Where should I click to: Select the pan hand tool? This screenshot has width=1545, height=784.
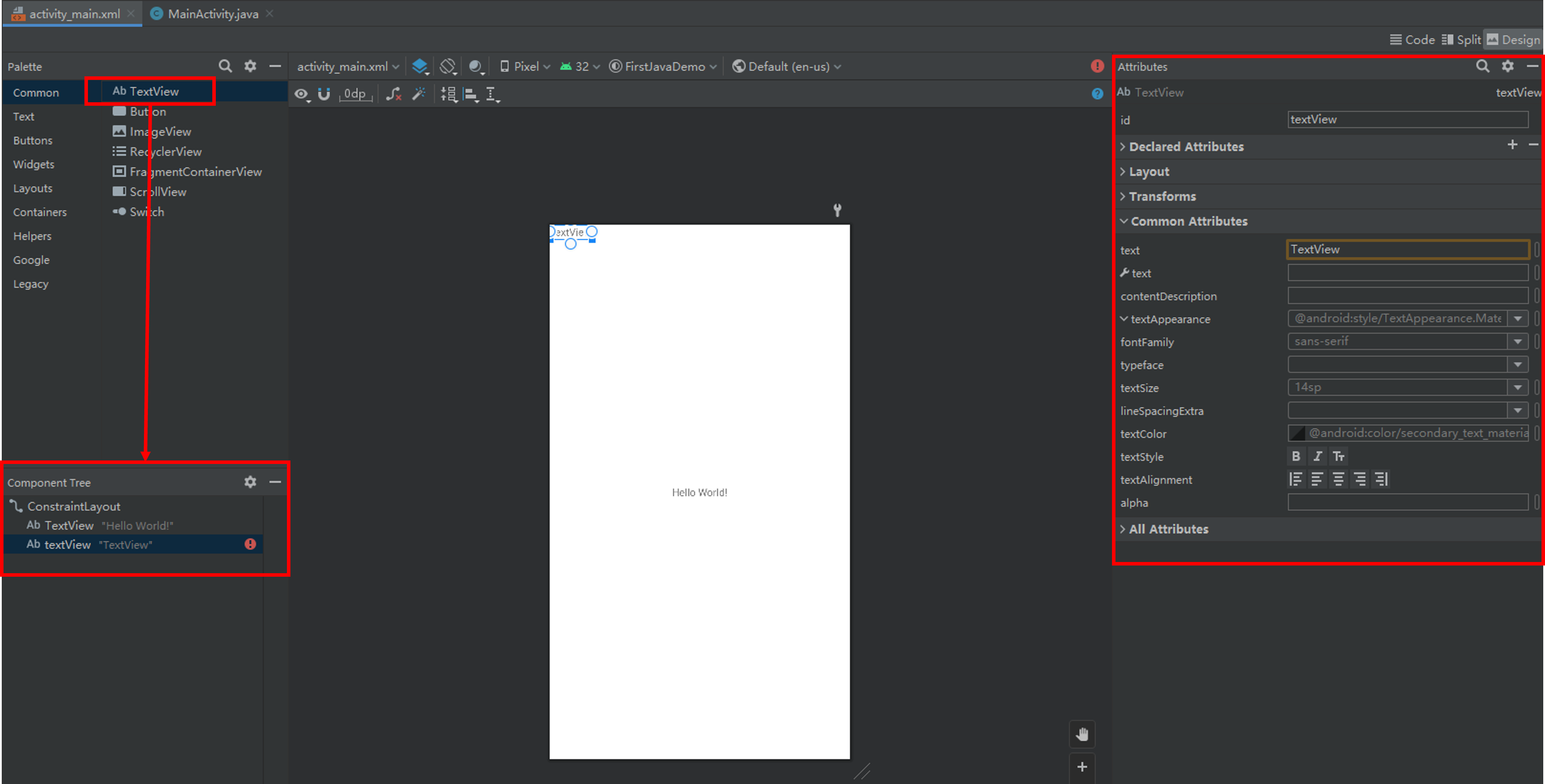[x=1082, y=734]
